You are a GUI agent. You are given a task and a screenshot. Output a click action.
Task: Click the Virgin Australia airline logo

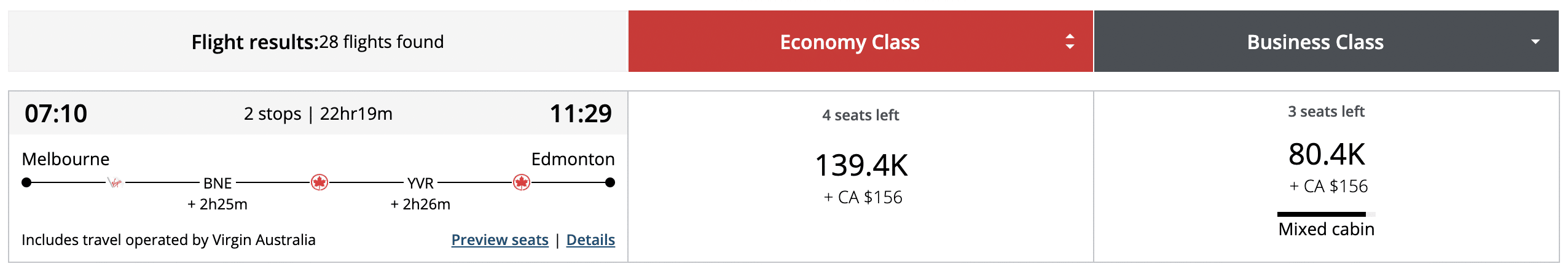[x=115, y=182]
